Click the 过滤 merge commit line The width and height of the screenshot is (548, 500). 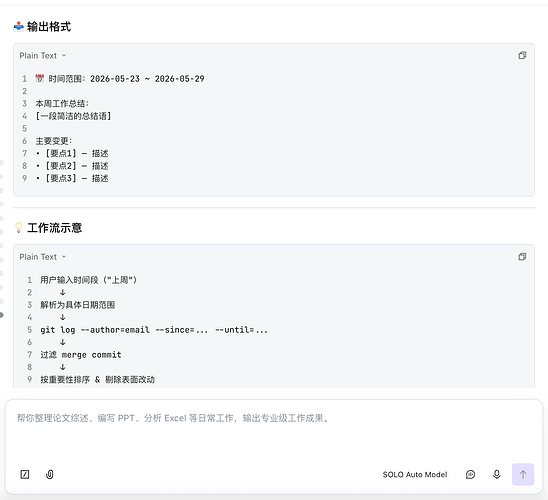[x=81, y=355]
